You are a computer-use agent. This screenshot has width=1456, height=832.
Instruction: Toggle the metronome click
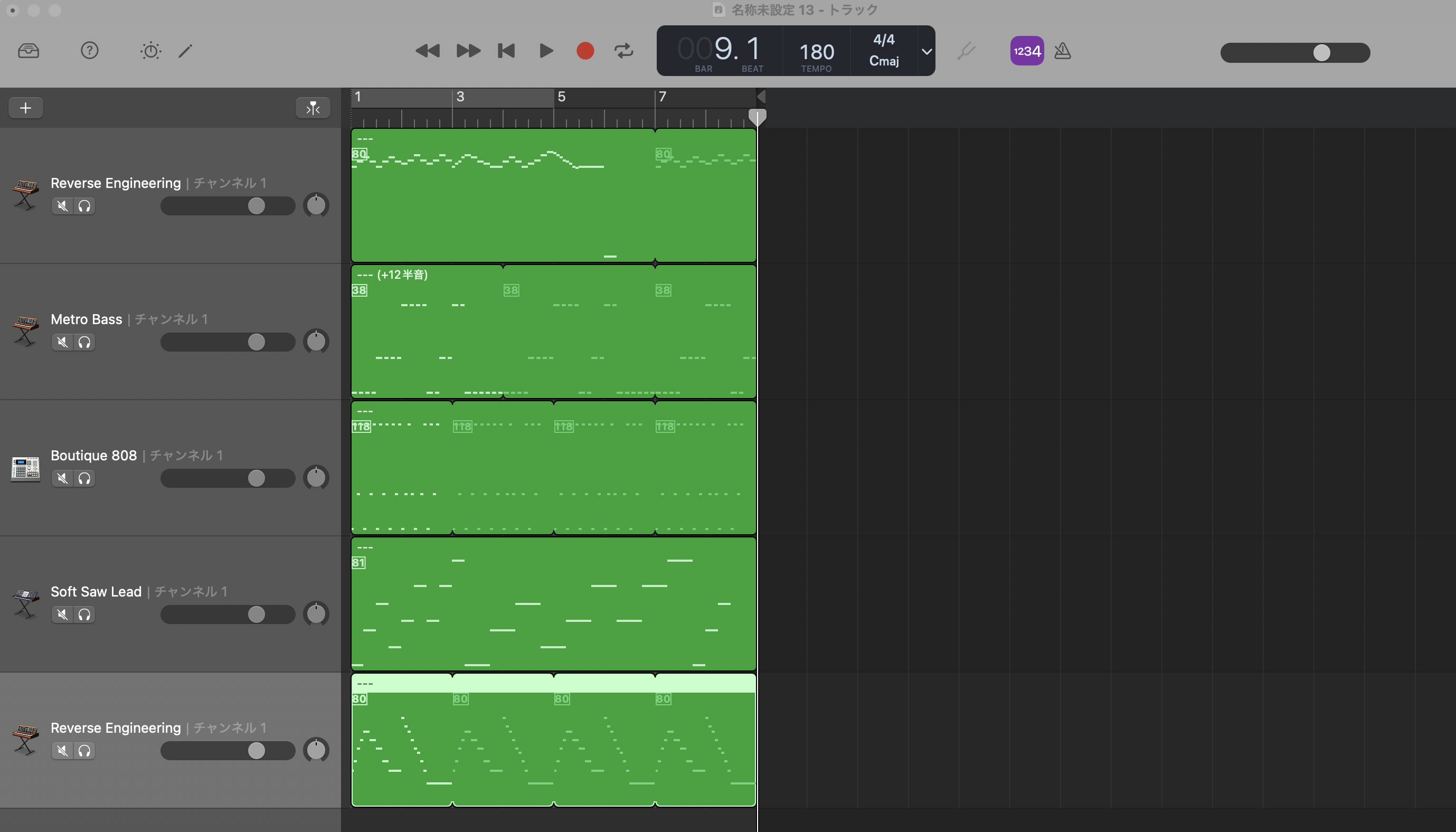click(1062, 51)
